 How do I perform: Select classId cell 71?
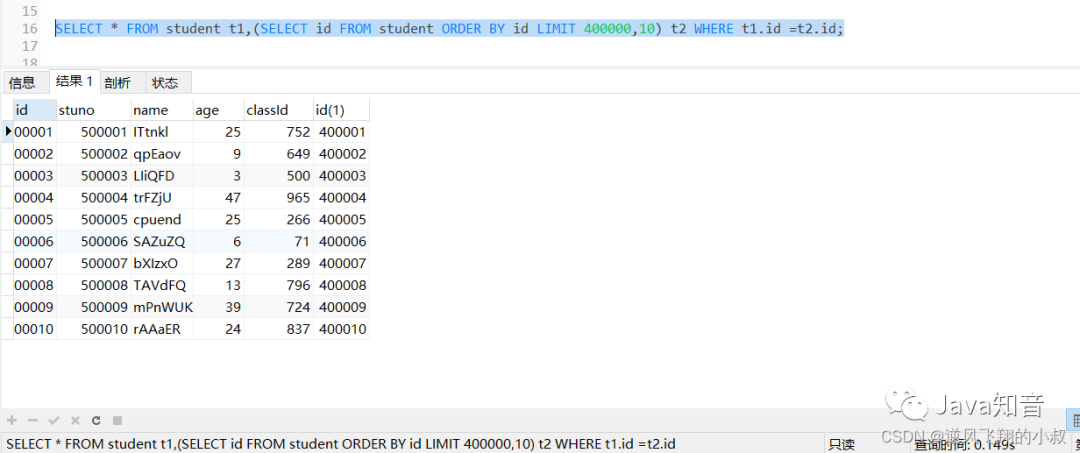pyautogui.click(x=279, y=242)
